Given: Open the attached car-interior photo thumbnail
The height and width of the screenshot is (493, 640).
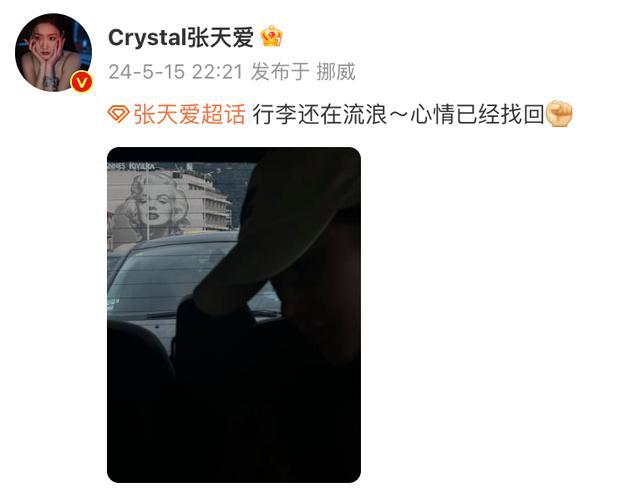Looking at the screenshot, I should 234,315.
